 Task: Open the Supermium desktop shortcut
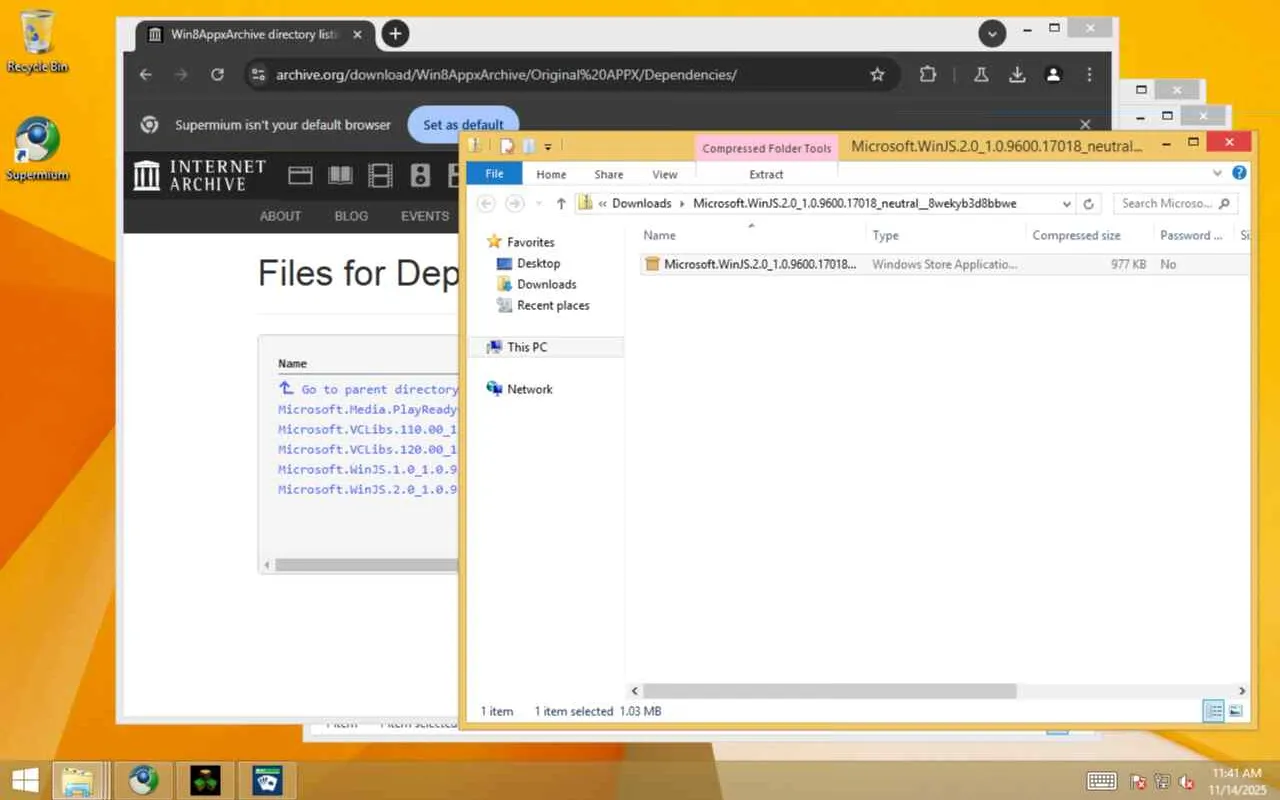pos(38,150)
